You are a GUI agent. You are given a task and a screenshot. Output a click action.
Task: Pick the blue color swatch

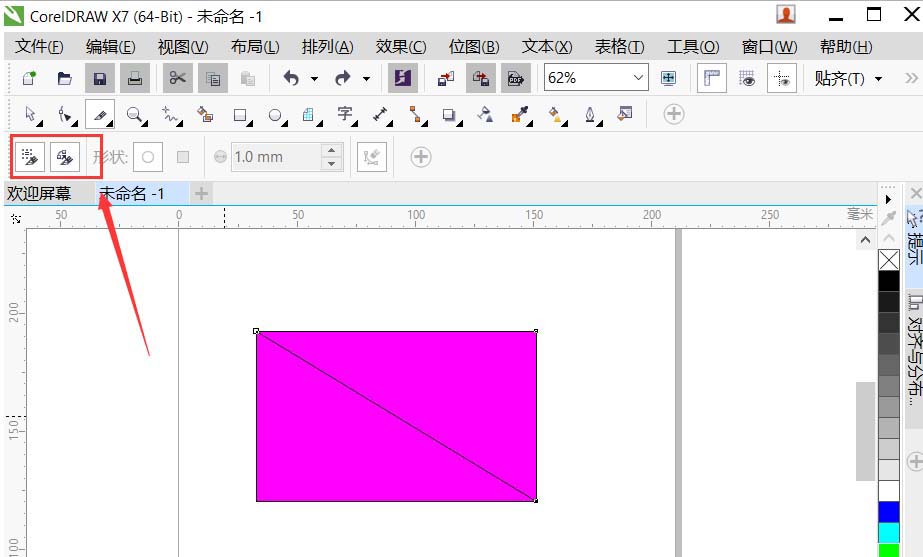point(888,512)
